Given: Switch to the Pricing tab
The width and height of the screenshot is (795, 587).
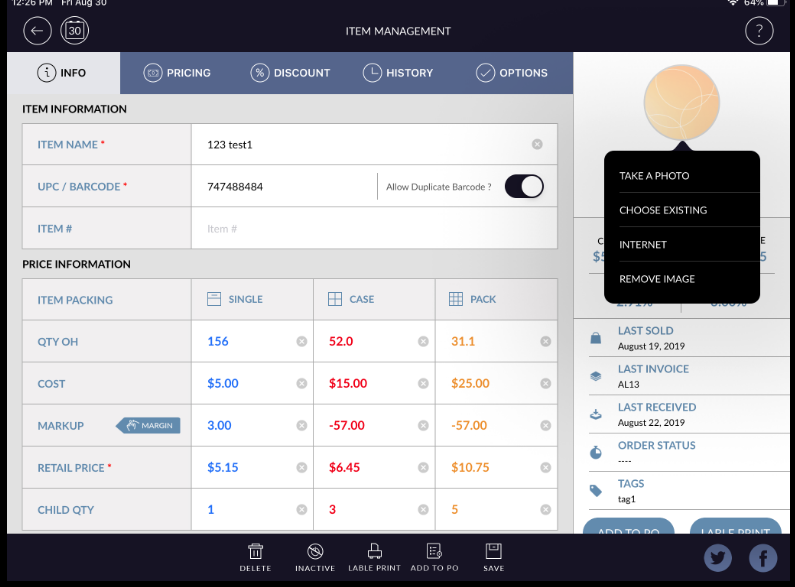Looking at the screenshot, I should pos(177,73).
